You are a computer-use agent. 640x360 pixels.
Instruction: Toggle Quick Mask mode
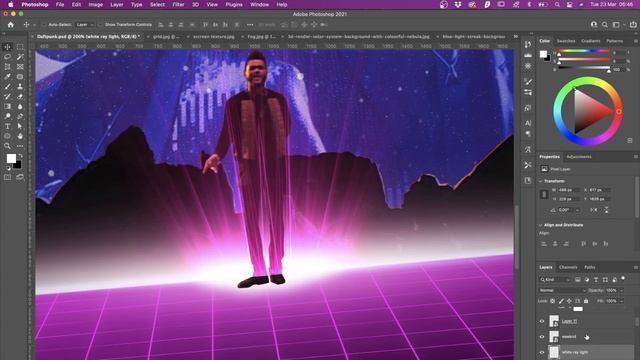click(7, 177)
